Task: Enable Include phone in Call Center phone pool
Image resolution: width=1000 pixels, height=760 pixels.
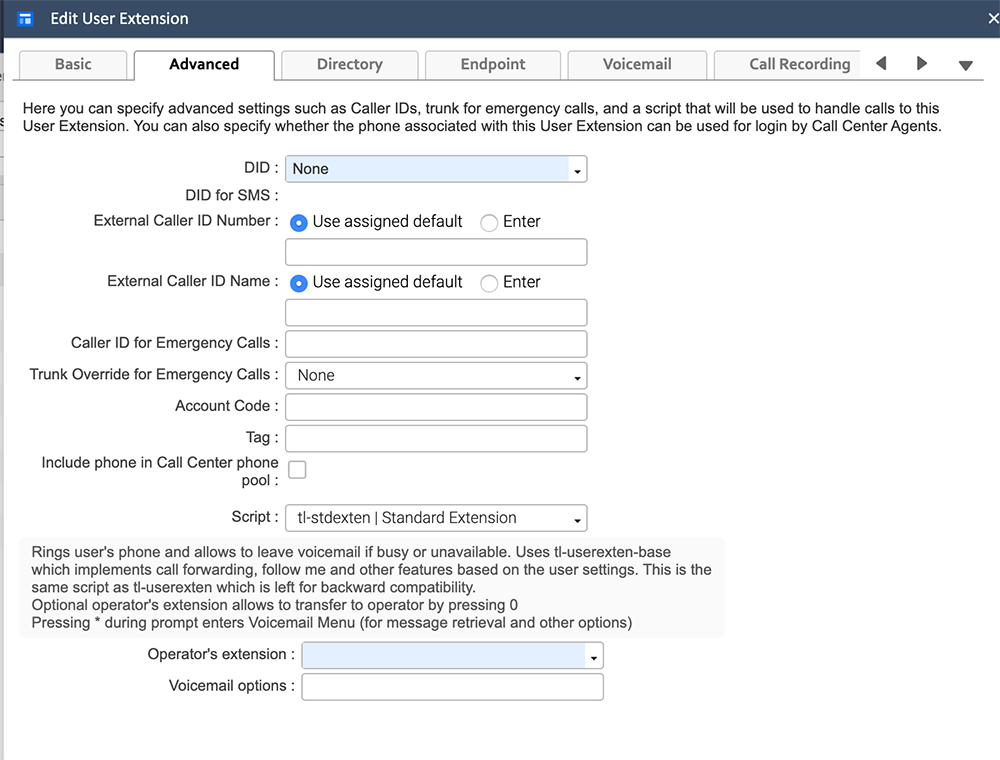Action: point(297,469)
